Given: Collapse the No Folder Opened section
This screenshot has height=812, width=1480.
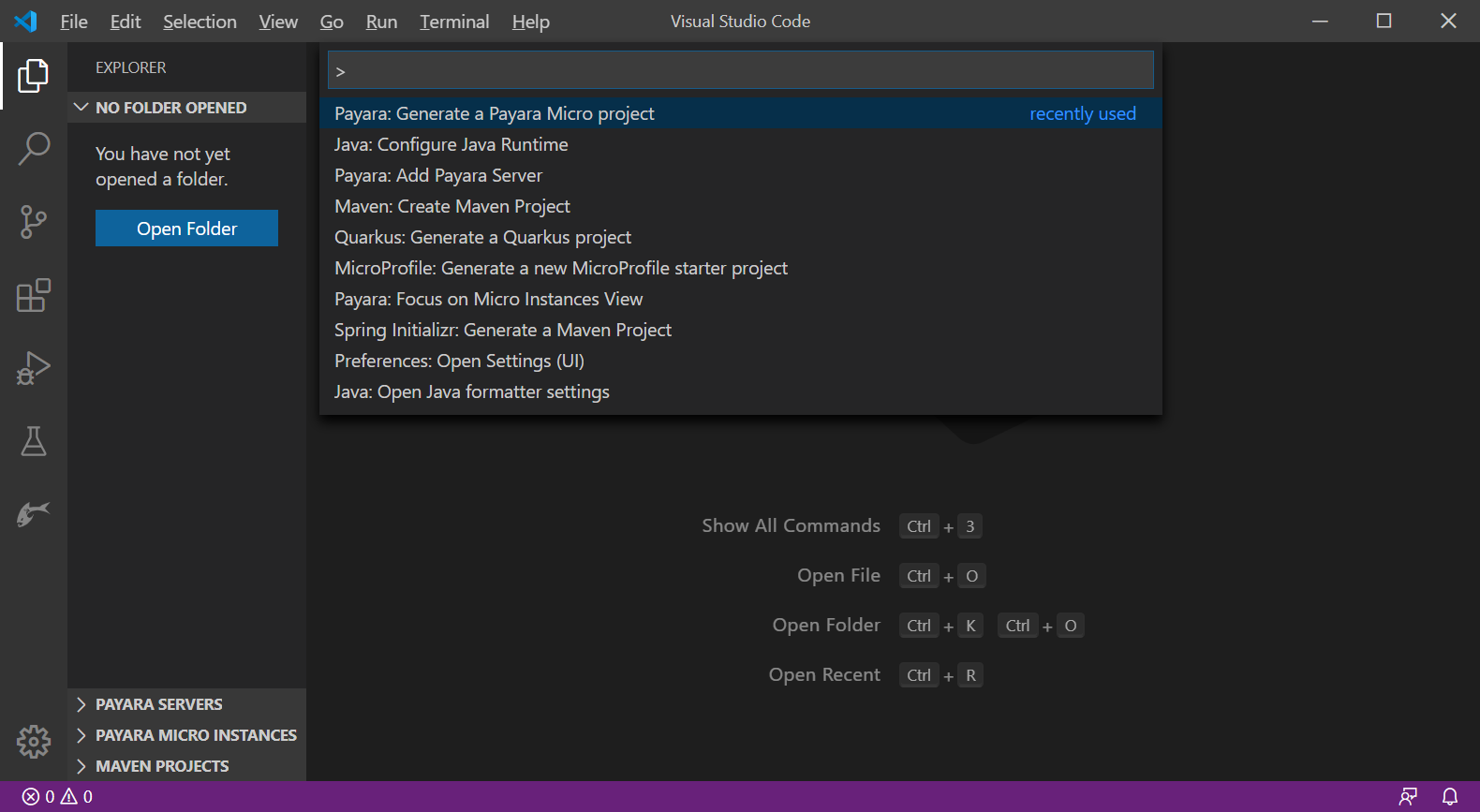Looking at the screenshot, I should coord(170,108).
